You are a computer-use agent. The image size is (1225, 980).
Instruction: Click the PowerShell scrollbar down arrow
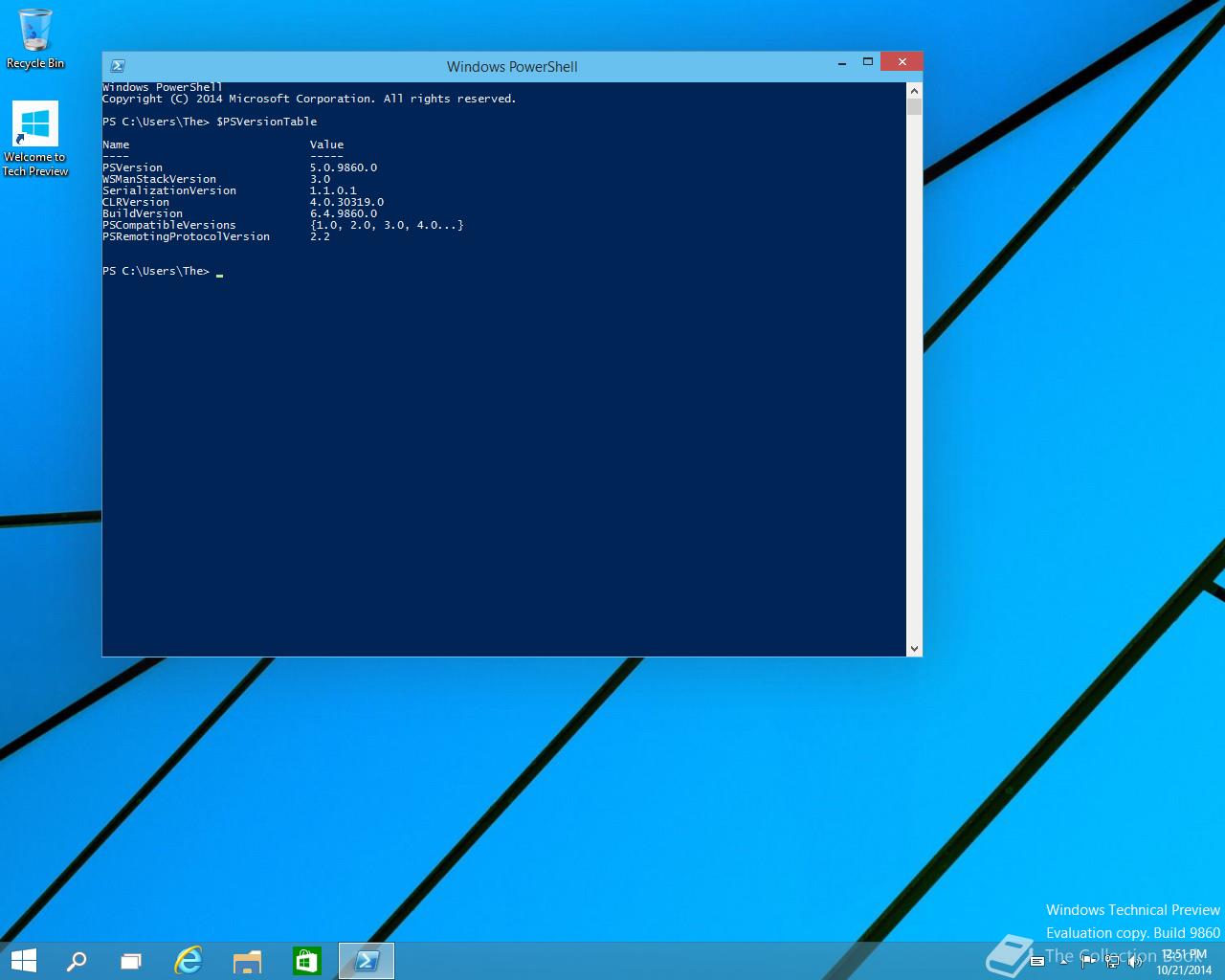click(x=914, y=649)
